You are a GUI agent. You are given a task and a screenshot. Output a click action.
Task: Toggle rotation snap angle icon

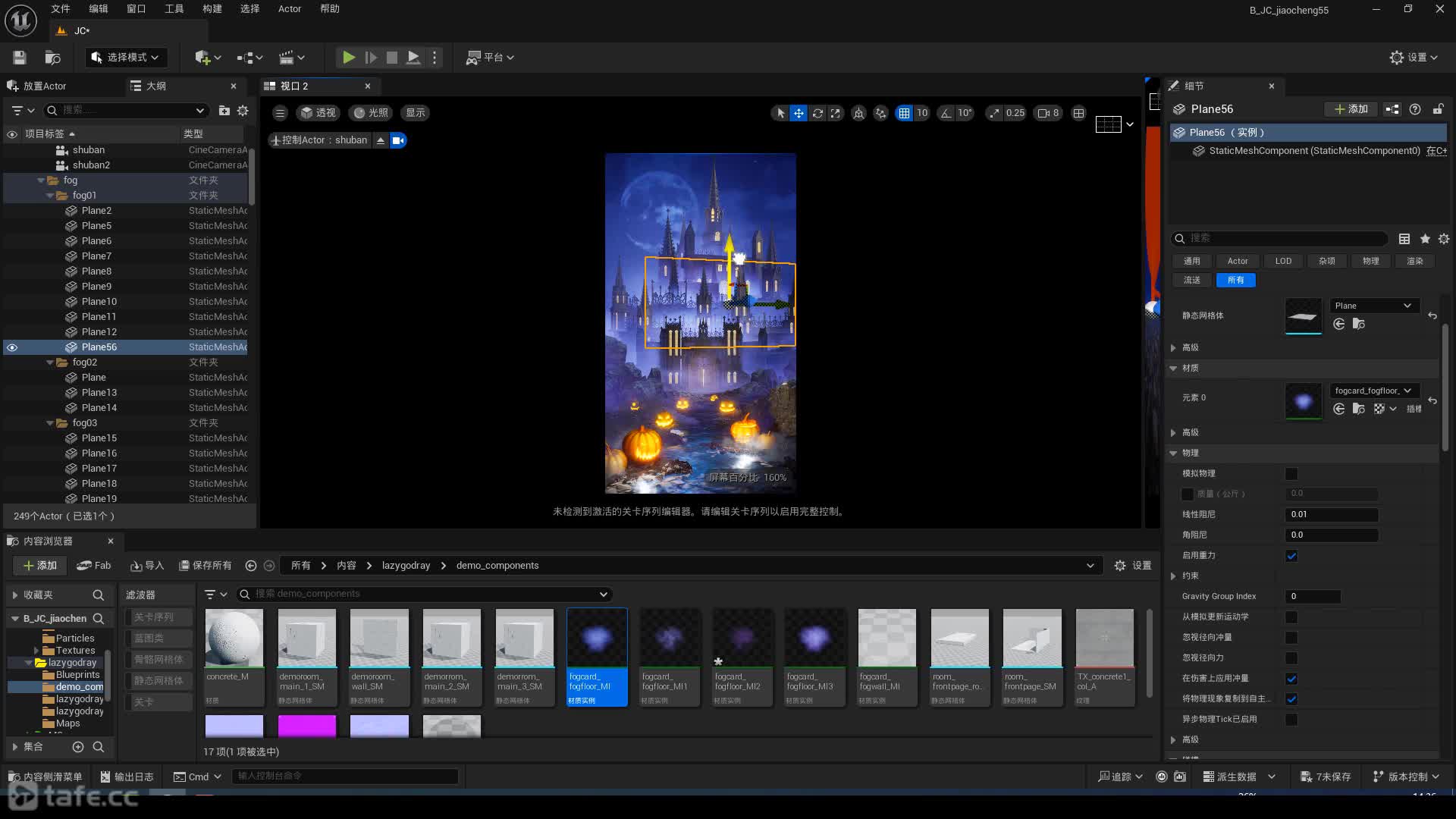(x=946, y=113)
